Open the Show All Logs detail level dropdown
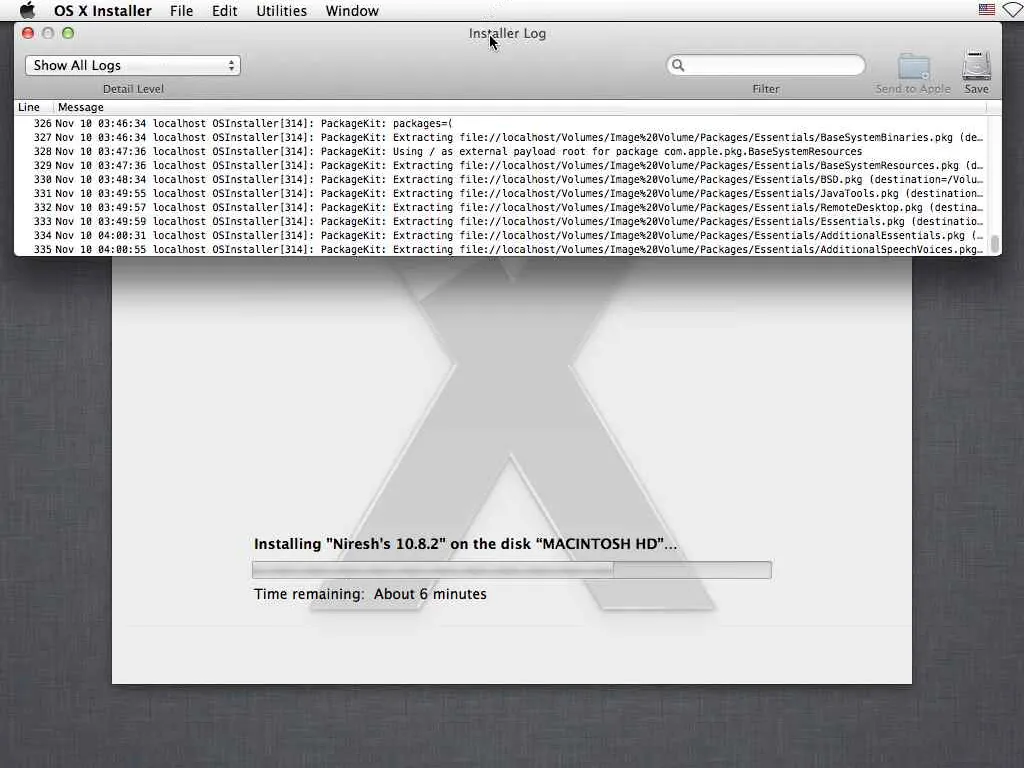This screenshot has width=1024, height=768. 133,65
